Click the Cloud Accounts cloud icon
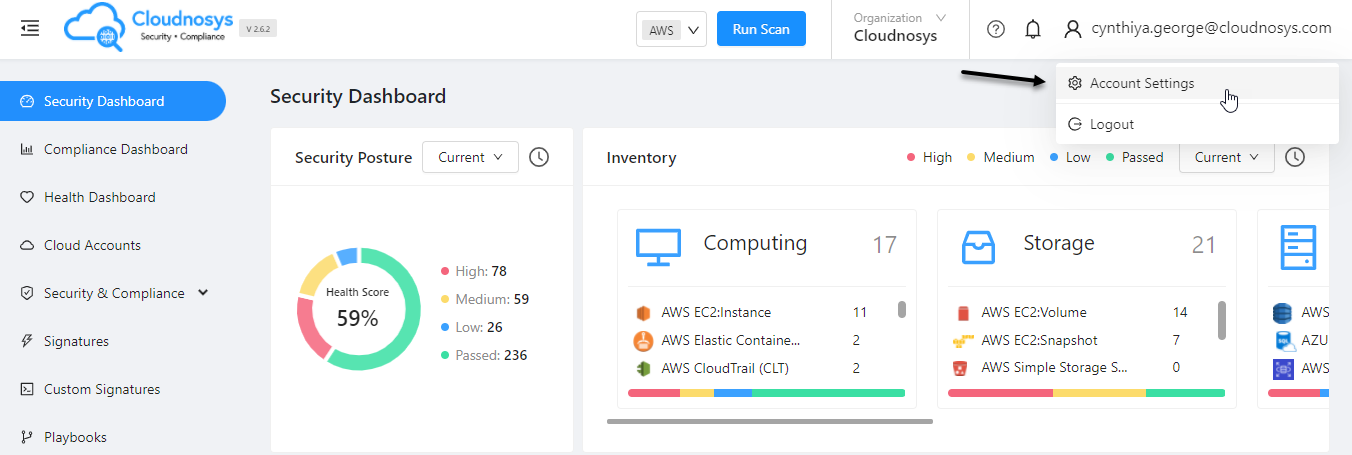This screenshot has width=1352, height=455. point(27,245)
